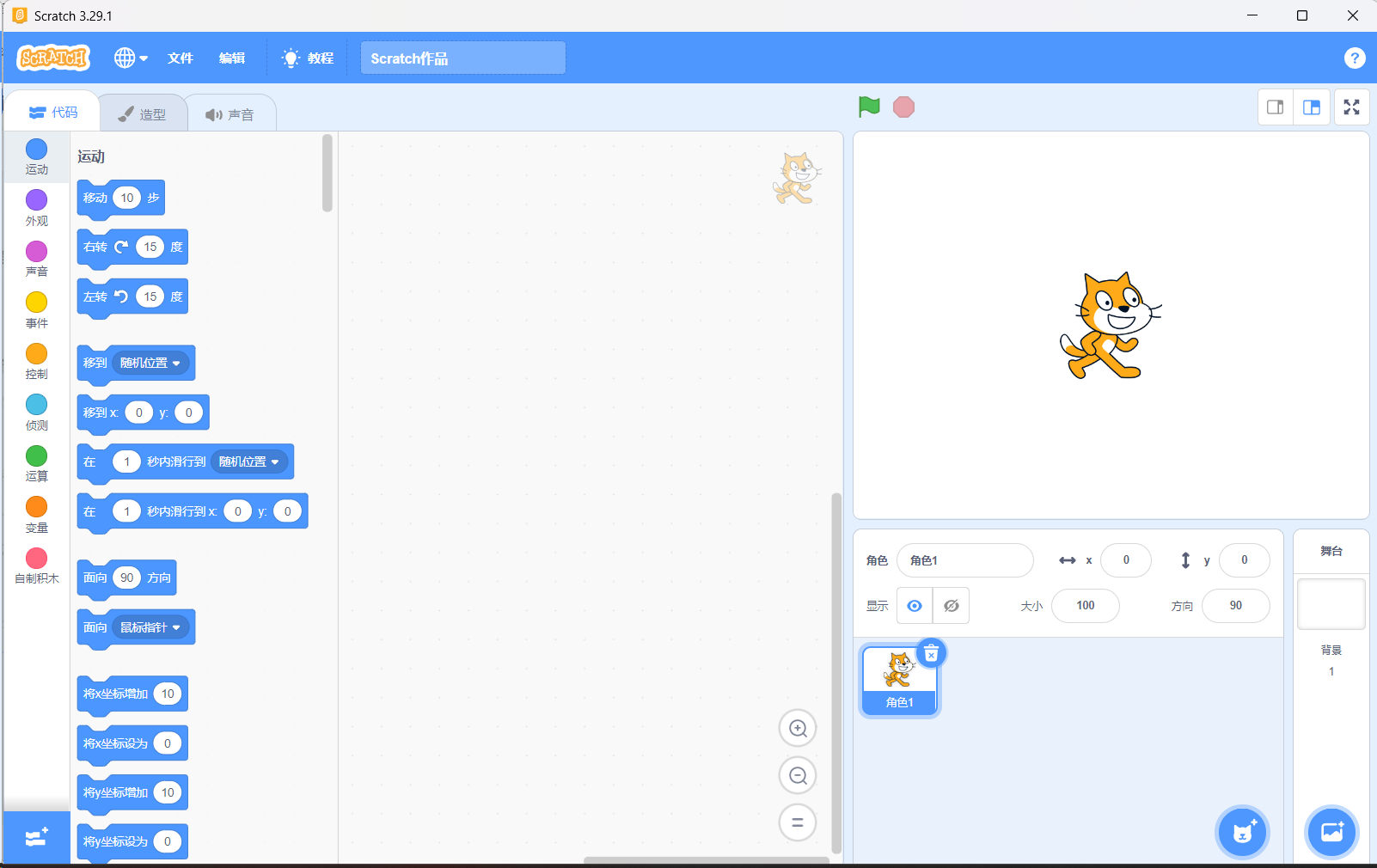Image resolution: width=1377 pixels, height=868 pixels.
Task: Enter full screen stage mode
Action: 1351,107
